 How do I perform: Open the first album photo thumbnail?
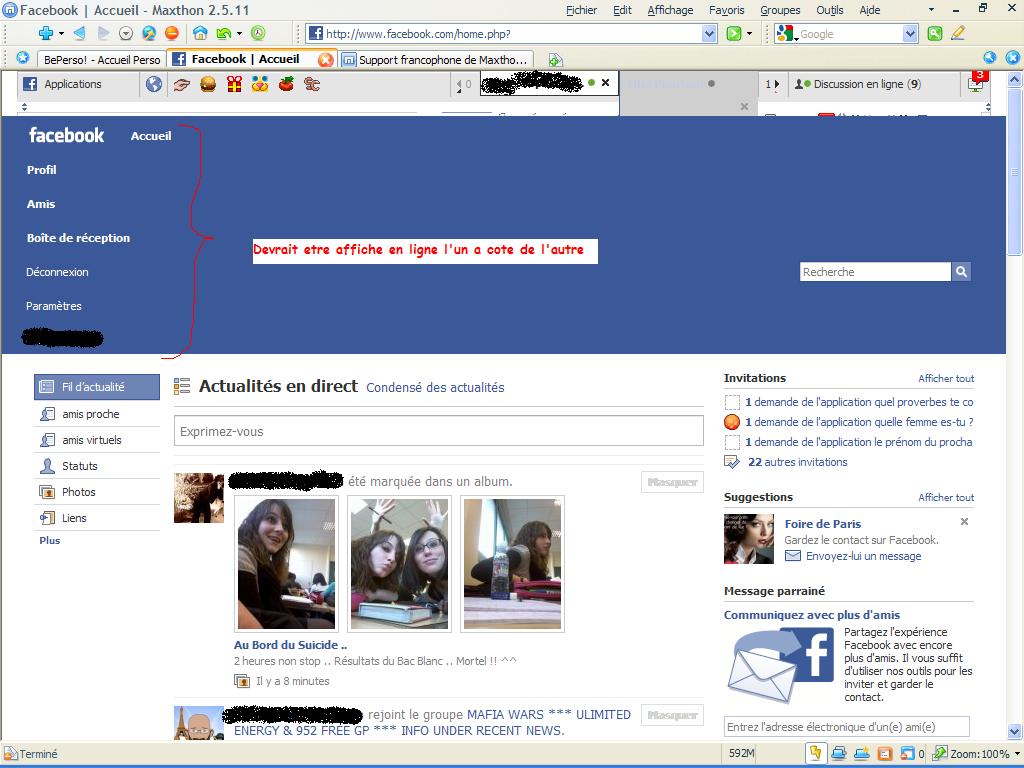286,564
